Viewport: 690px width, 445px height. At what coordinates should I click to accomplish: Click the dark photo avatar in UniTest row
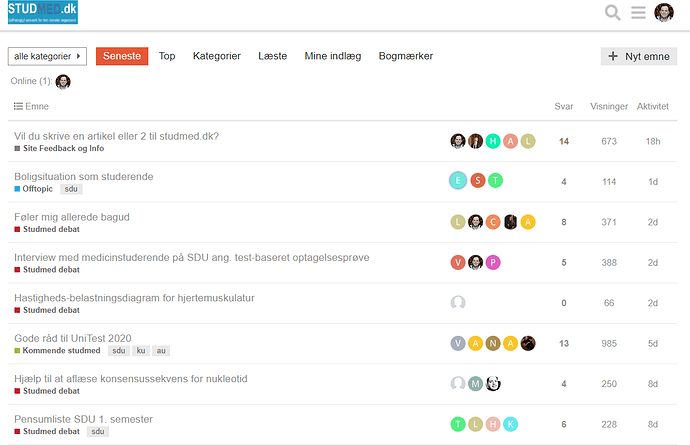tap(528, 343)
